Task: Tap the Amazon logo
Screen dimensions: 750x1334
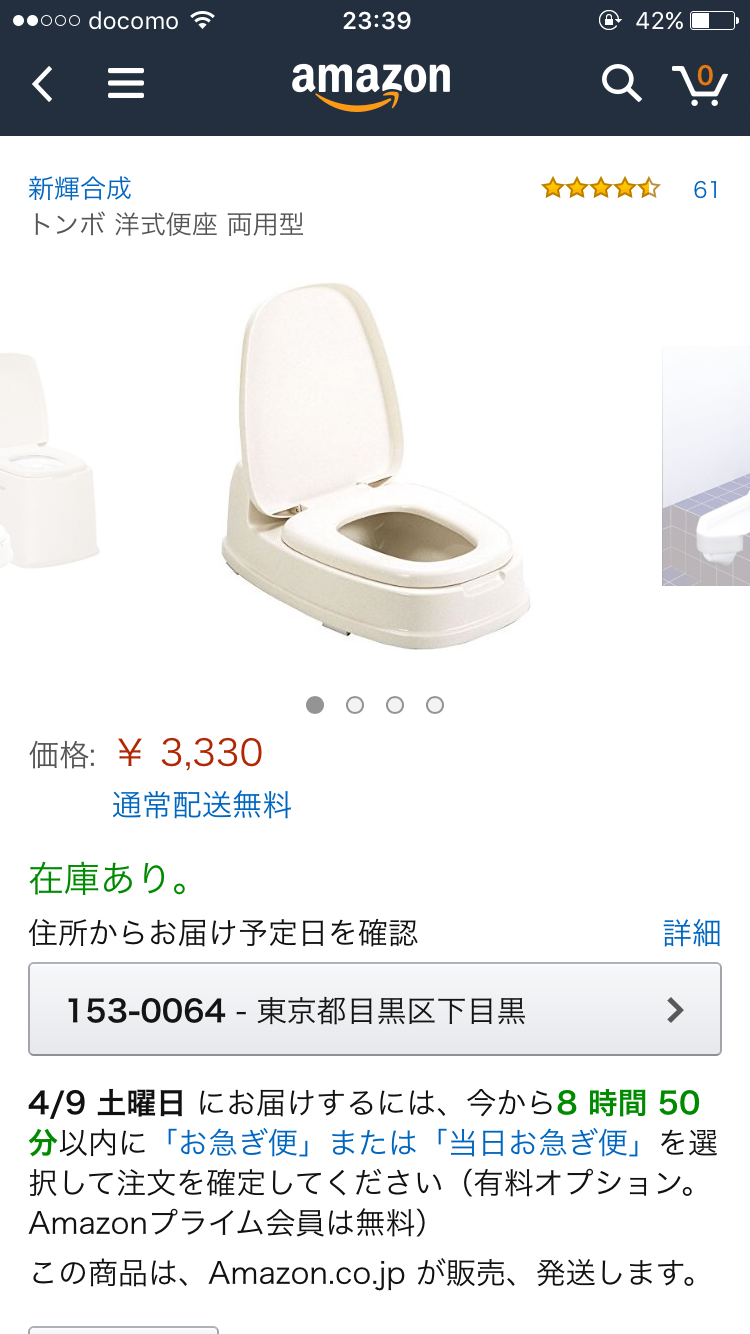Action: 371,86
